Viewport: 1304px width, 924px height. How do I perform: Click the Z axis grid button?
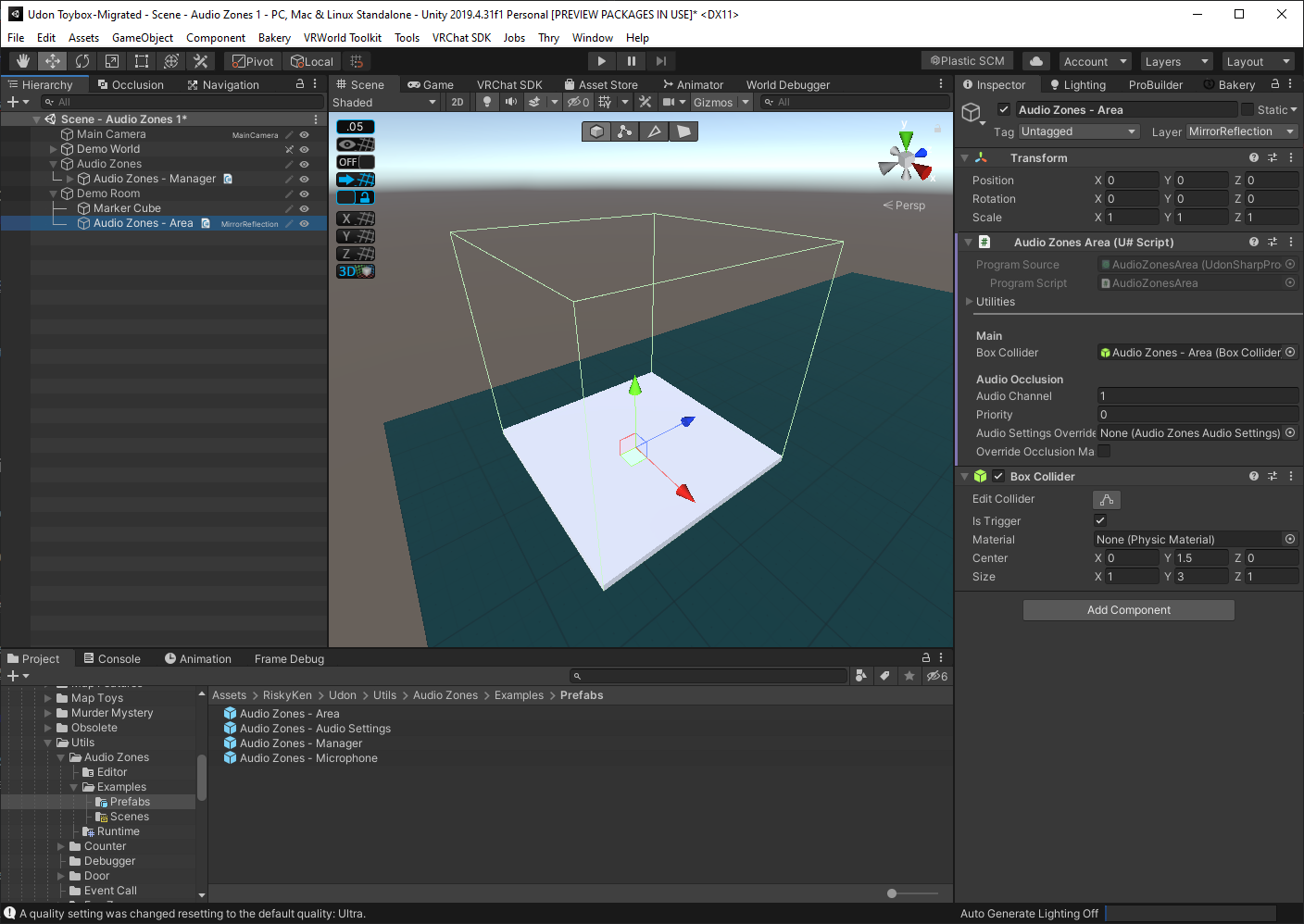point(356,254)
